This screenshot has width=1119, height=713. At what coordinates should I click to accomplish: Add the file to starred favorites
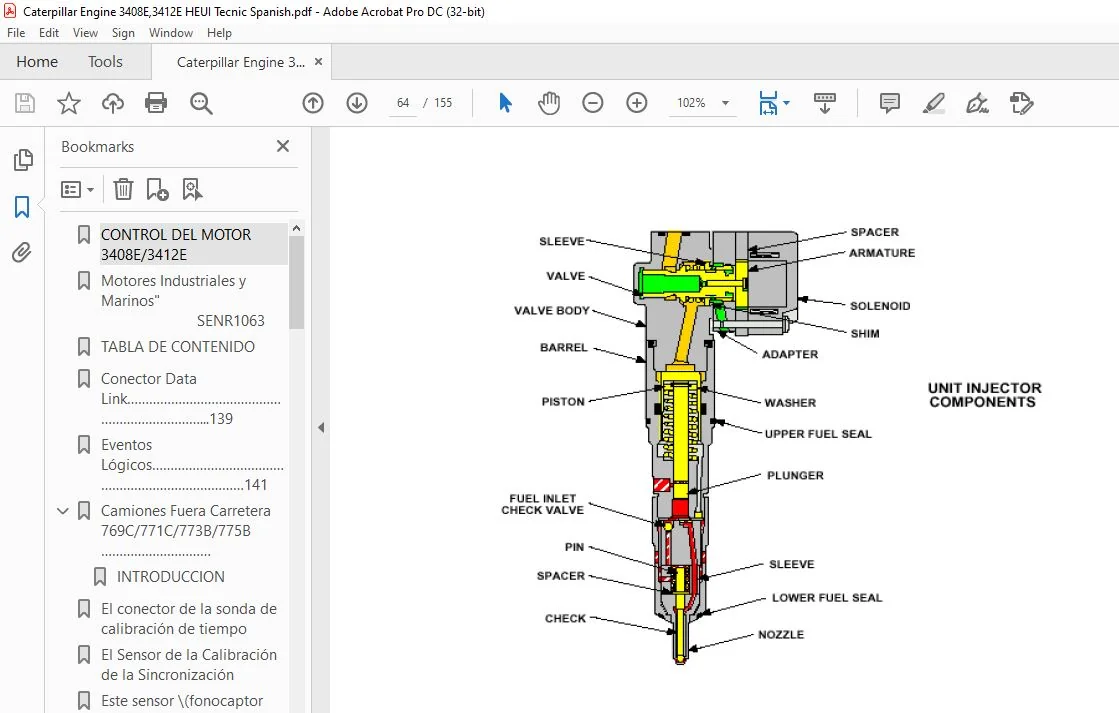pyautogui.click(x=69, y=103)
